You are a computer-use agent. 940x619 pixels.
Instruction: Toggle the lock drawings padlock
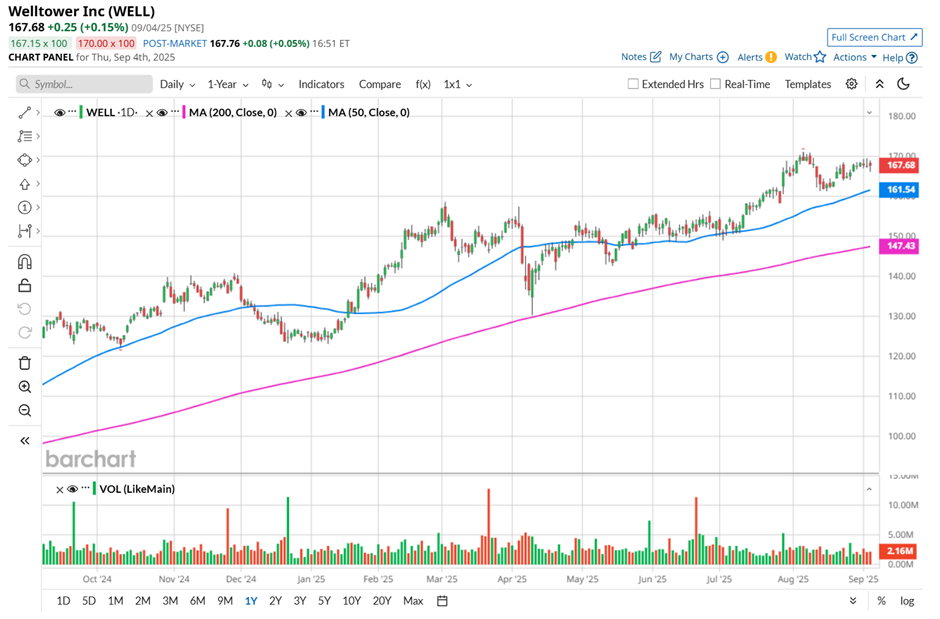(x=25, y=285)
